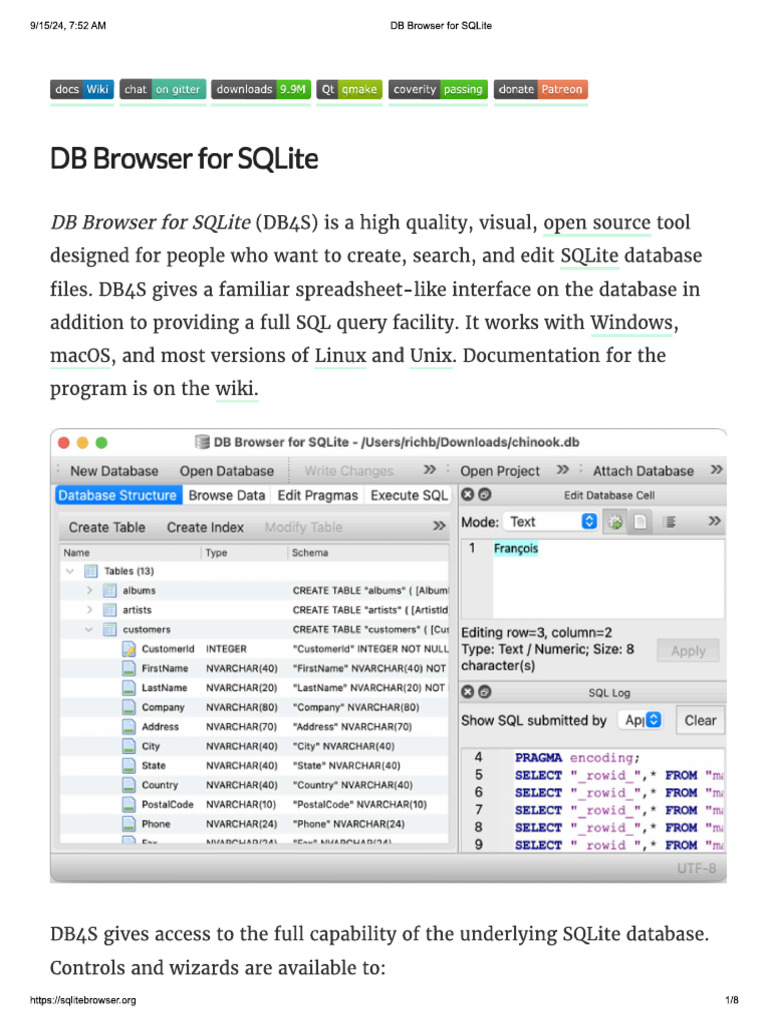768x1024 pixels.
Task: Click Open Database in the toolbar
Action: coord(227,471)
